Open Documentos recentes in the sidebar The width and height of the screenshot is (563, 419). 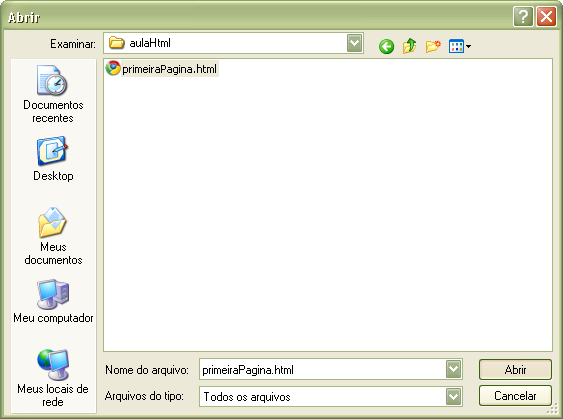click(x=53, y=94)
